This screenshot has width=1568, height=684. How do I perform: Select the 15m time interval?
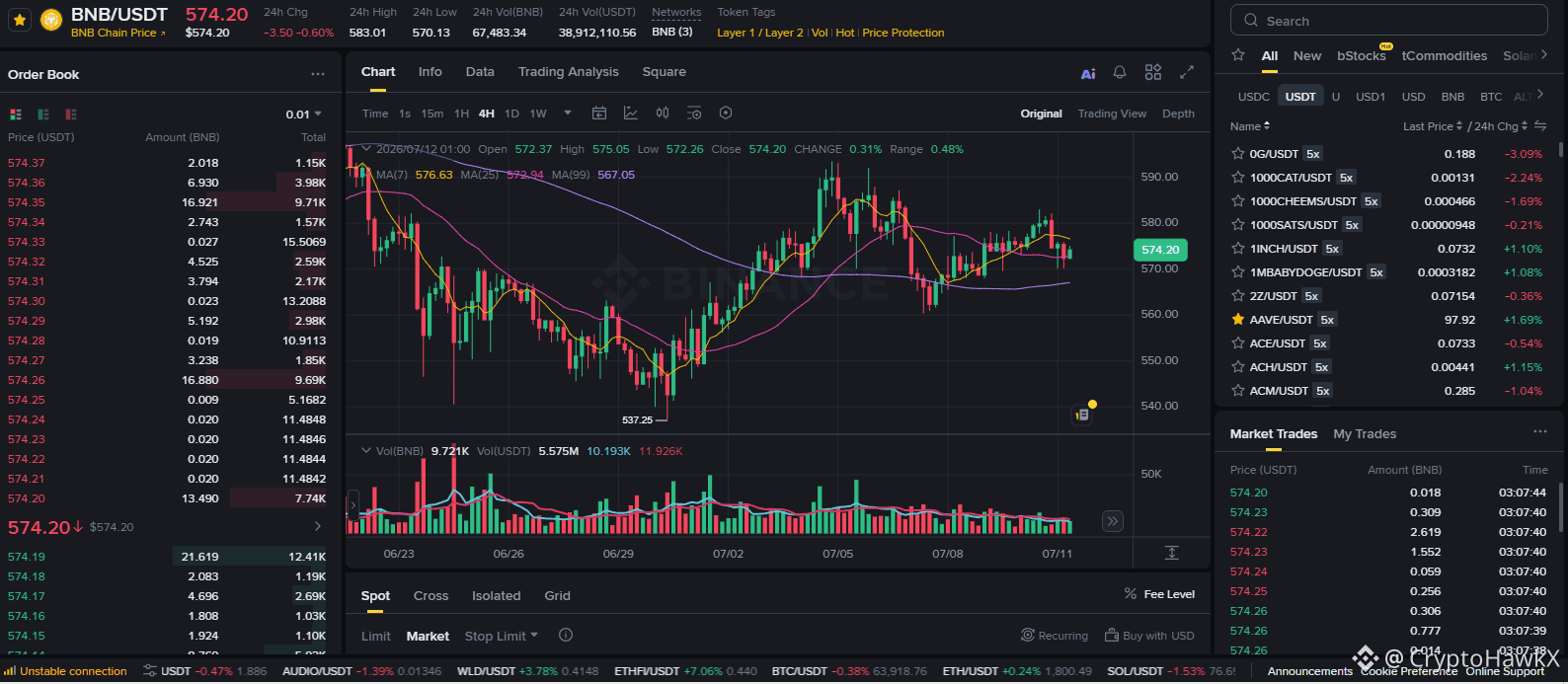[432, 114]
